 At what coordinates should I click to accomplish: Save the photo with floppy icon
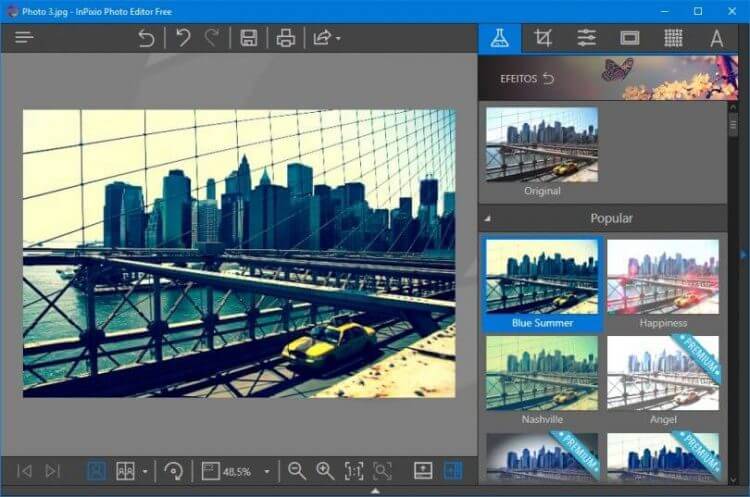click(249, 38)
